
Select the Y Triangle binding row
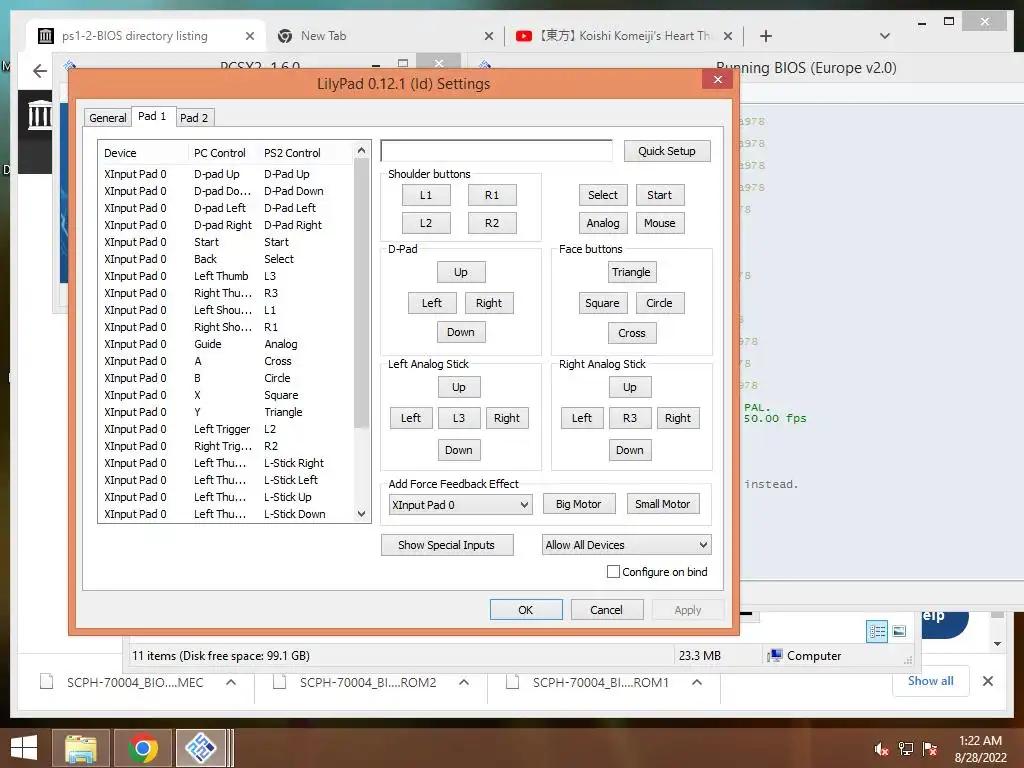click(x=227, y=412)
